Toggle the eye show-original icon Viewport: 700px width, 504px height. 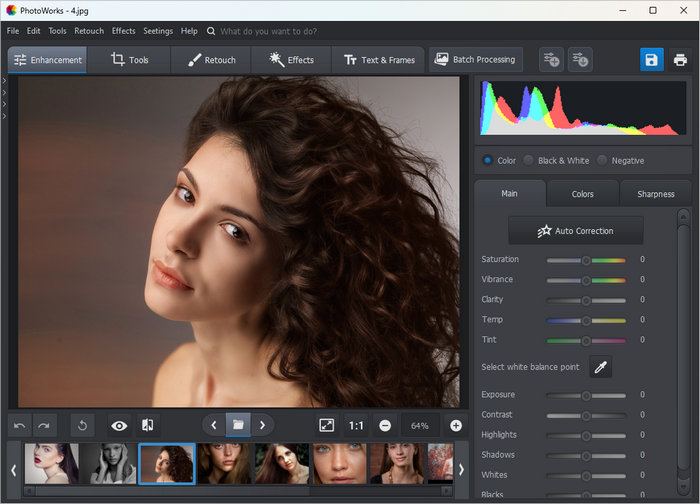(119, 425)
